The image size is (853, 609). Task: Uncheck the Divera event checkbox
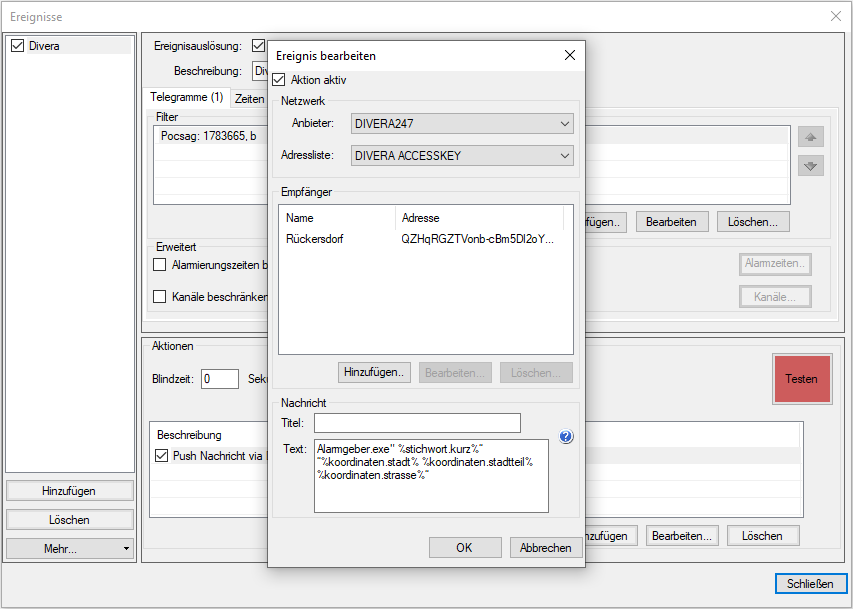pos(17,46)
